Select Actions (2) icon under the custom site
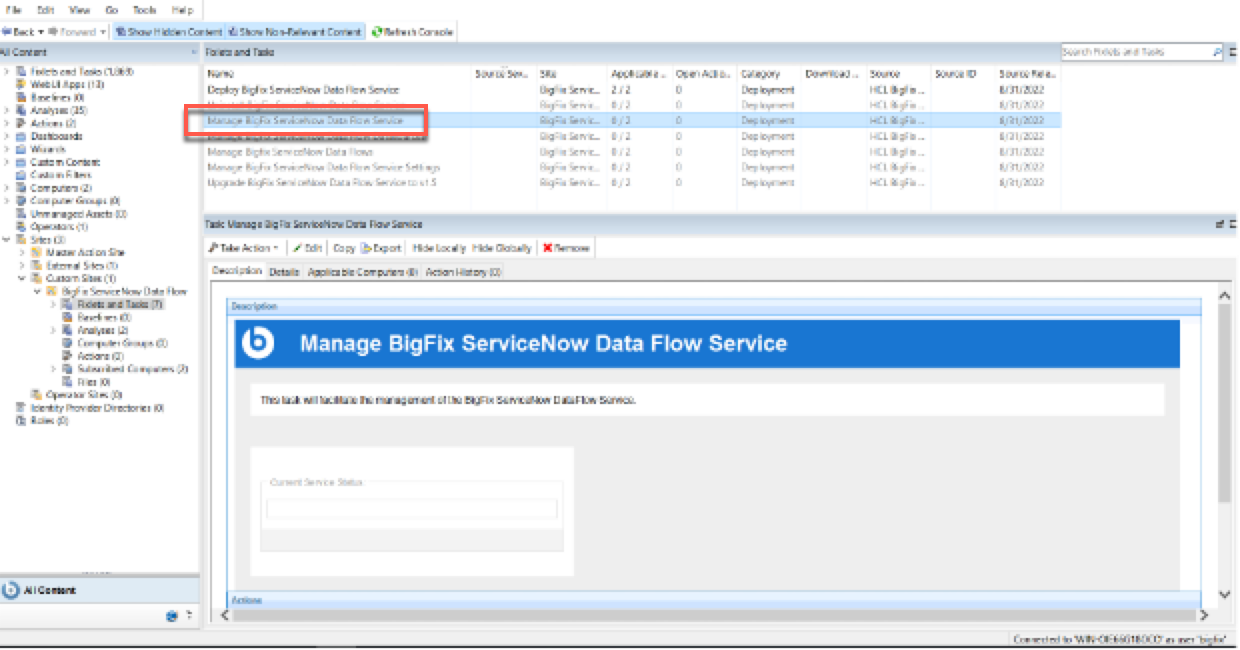Image resolution: width=1240 pixels, height=650 pixels. pos(68,356)
